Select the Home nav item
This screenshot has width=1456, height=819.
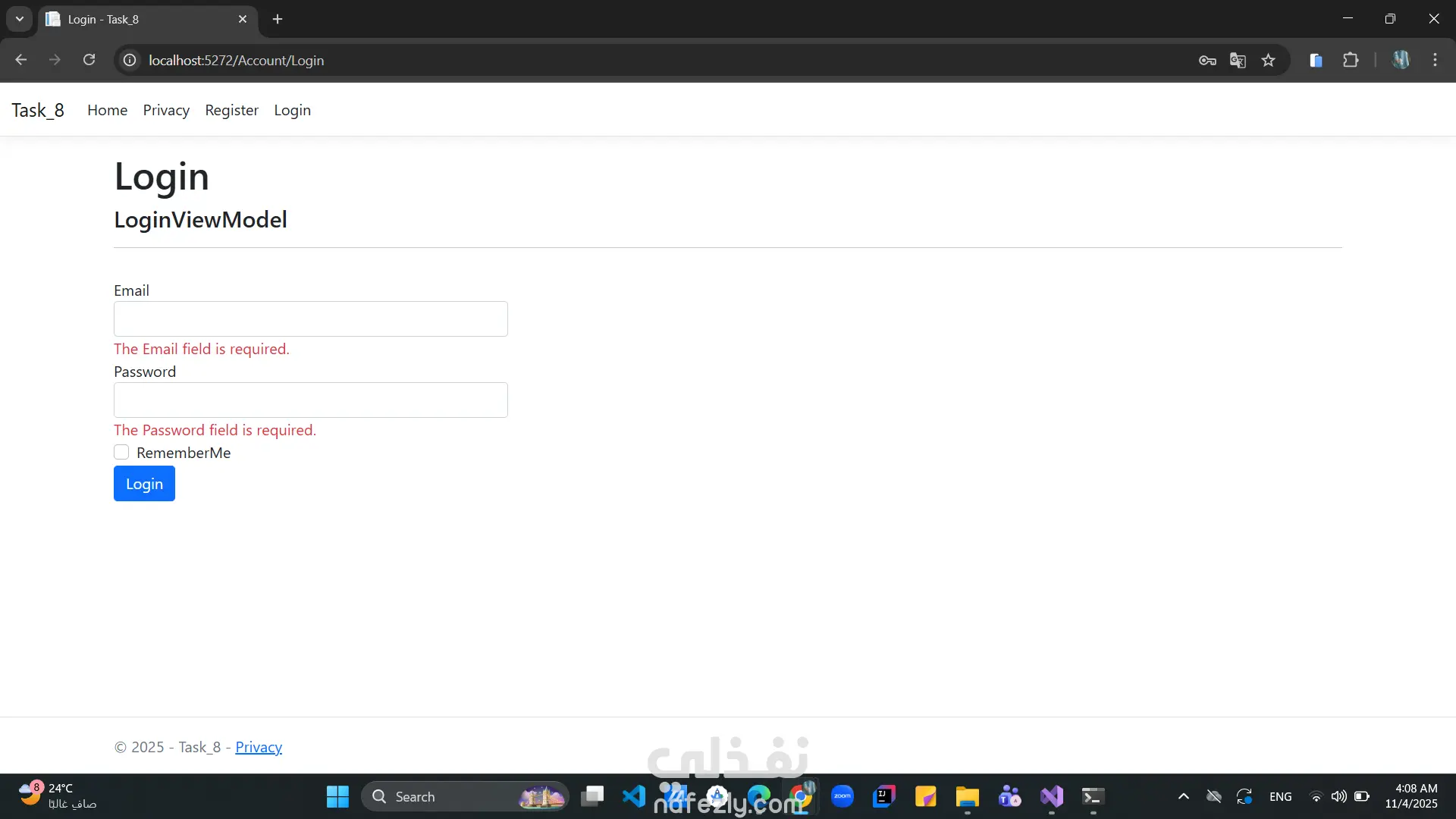pos(107,110)
